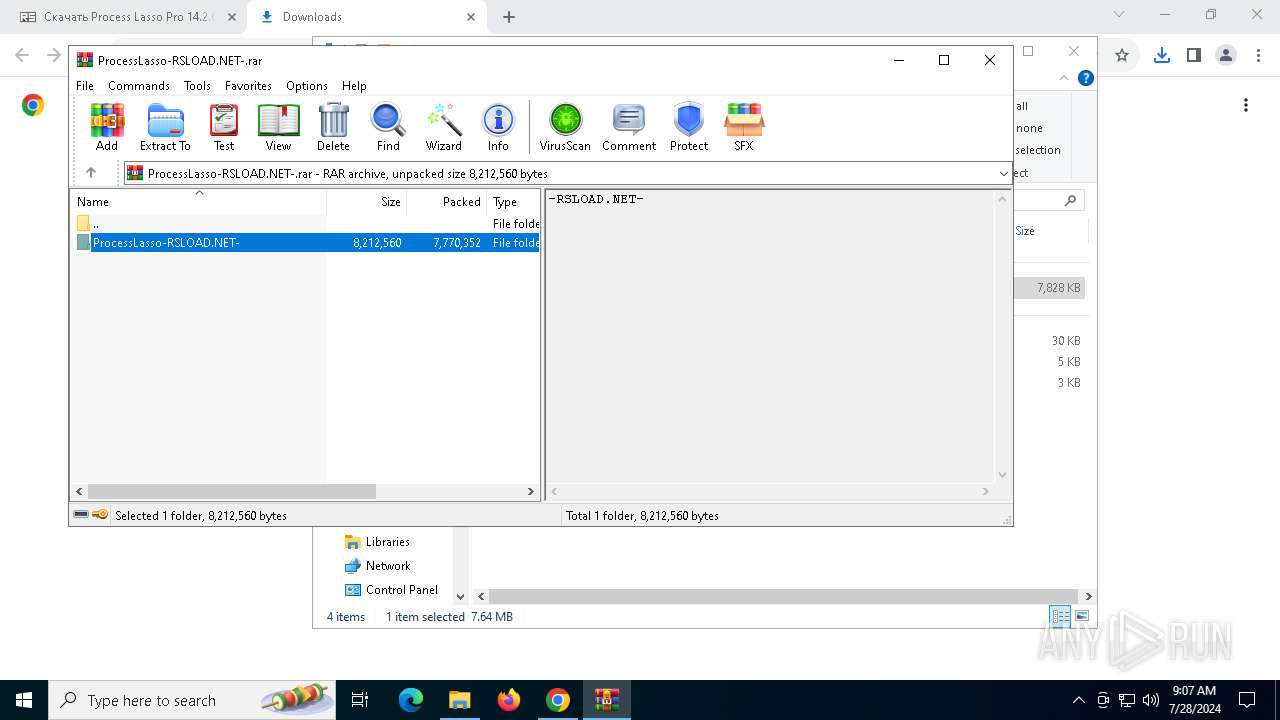Viewport: 1280px width, 720px height.
Task: Click the comment pane's up scroll arrow
Action: click(1002, 199)
